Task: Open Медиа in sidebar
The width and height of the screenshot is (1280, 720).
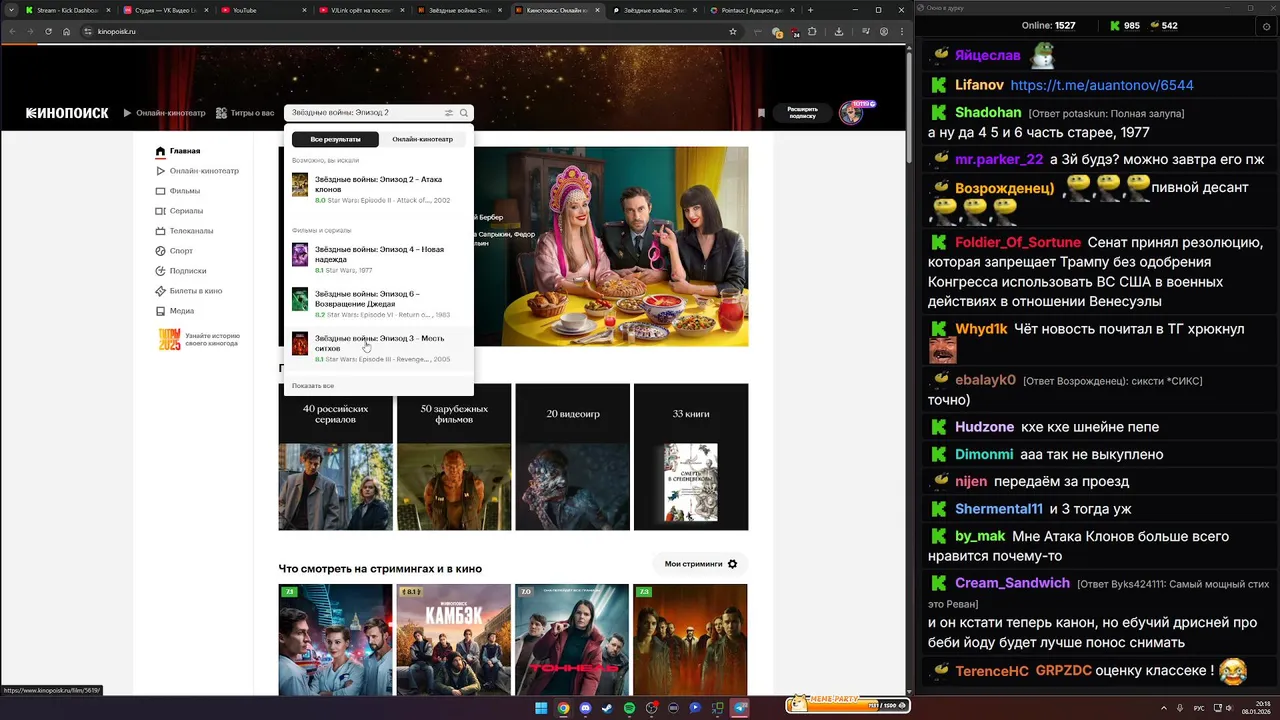Action: pyautogui.click(x=175, y=311)
